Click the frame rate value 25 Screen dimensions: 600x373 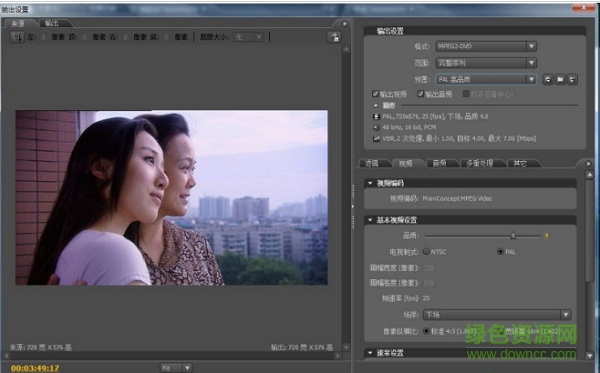[x=426, y=298]
